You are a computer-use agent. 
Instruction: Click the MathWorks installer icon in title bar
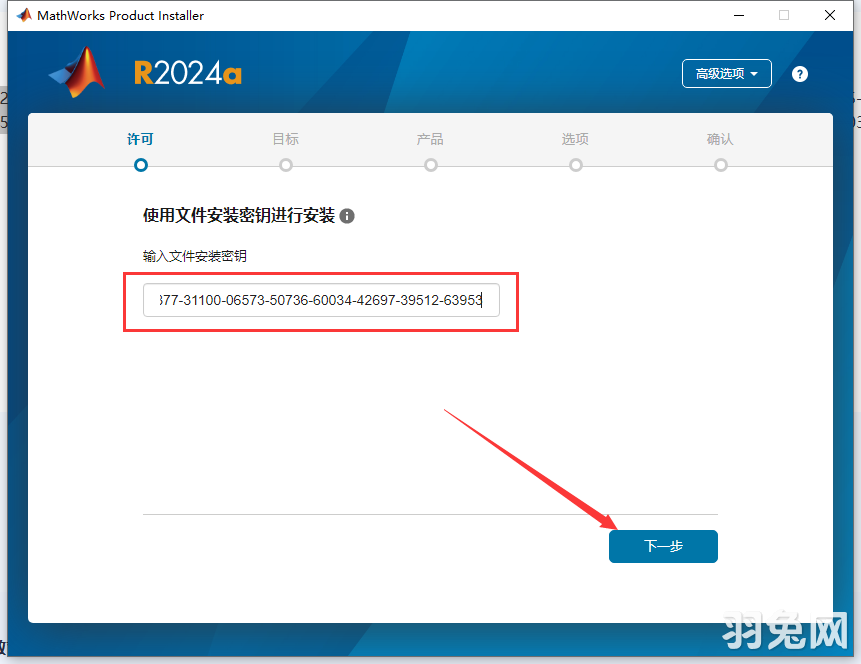(x=24, y=15)
